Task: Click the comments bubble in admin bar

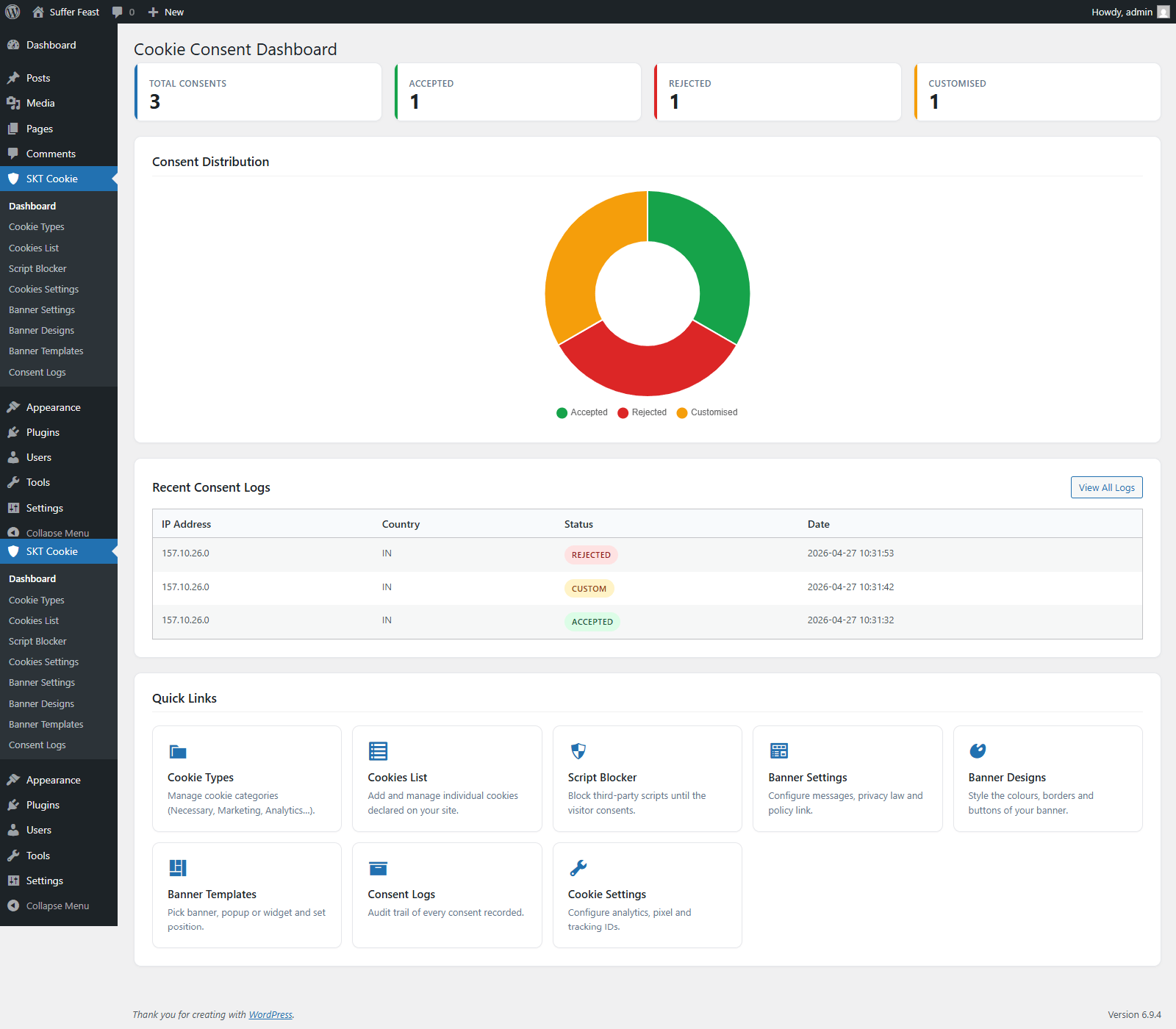Action: click(118, 12)
